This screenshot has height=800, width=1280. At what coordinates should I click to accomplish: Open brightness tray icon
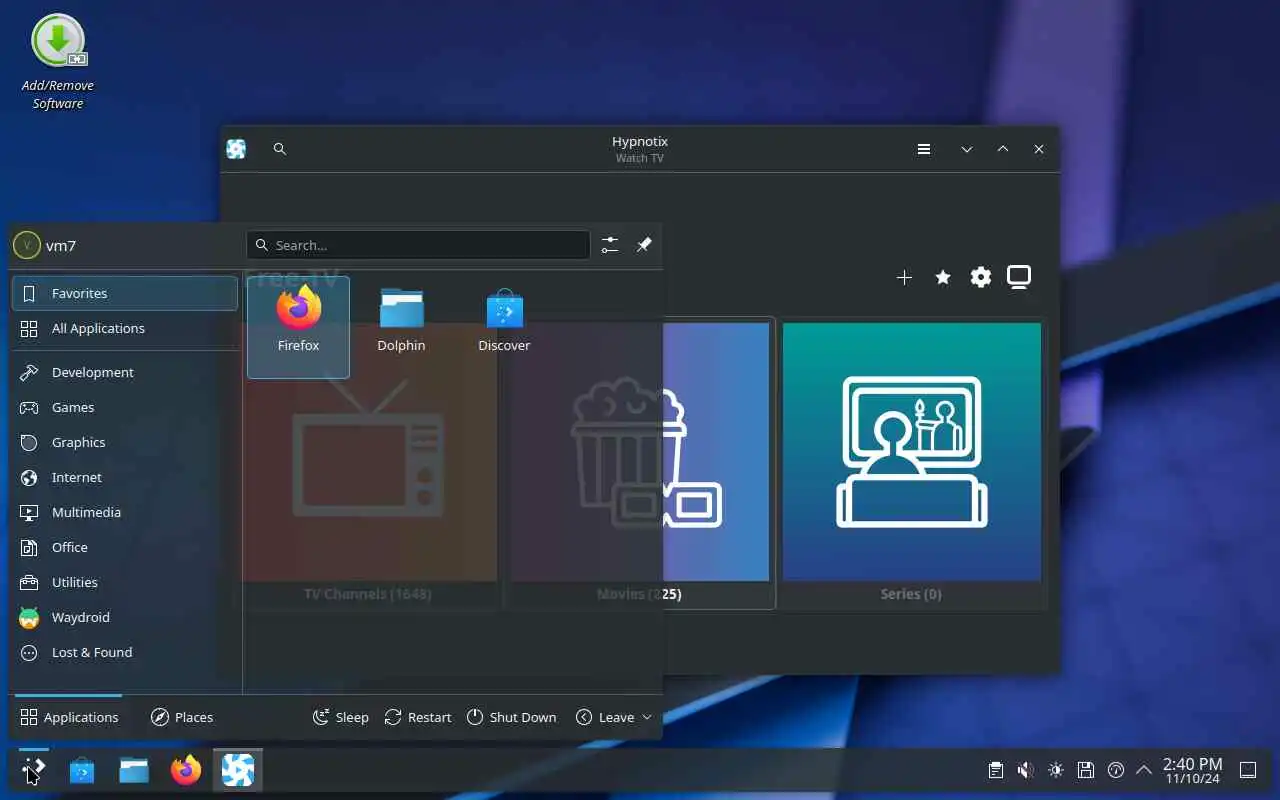(1055, 770)
